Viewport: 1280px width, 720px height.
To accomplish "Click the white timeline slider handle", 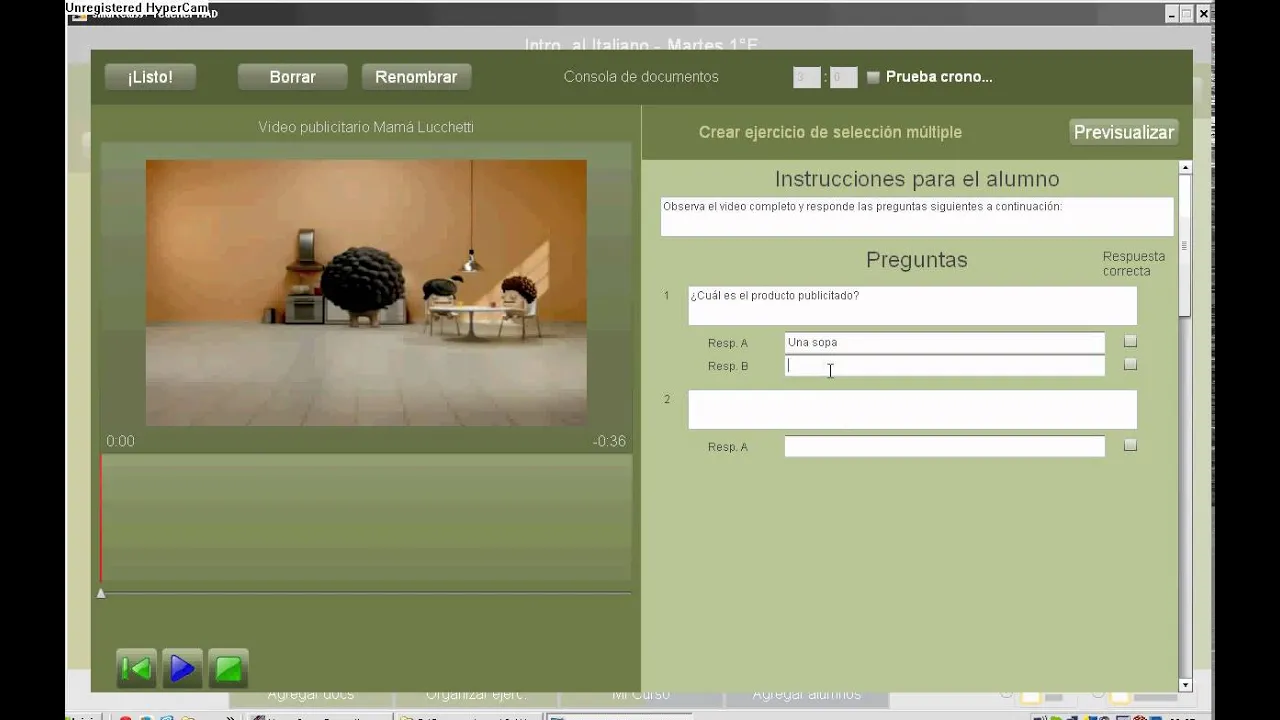I will pyautogui.click(x=101, y=593).
